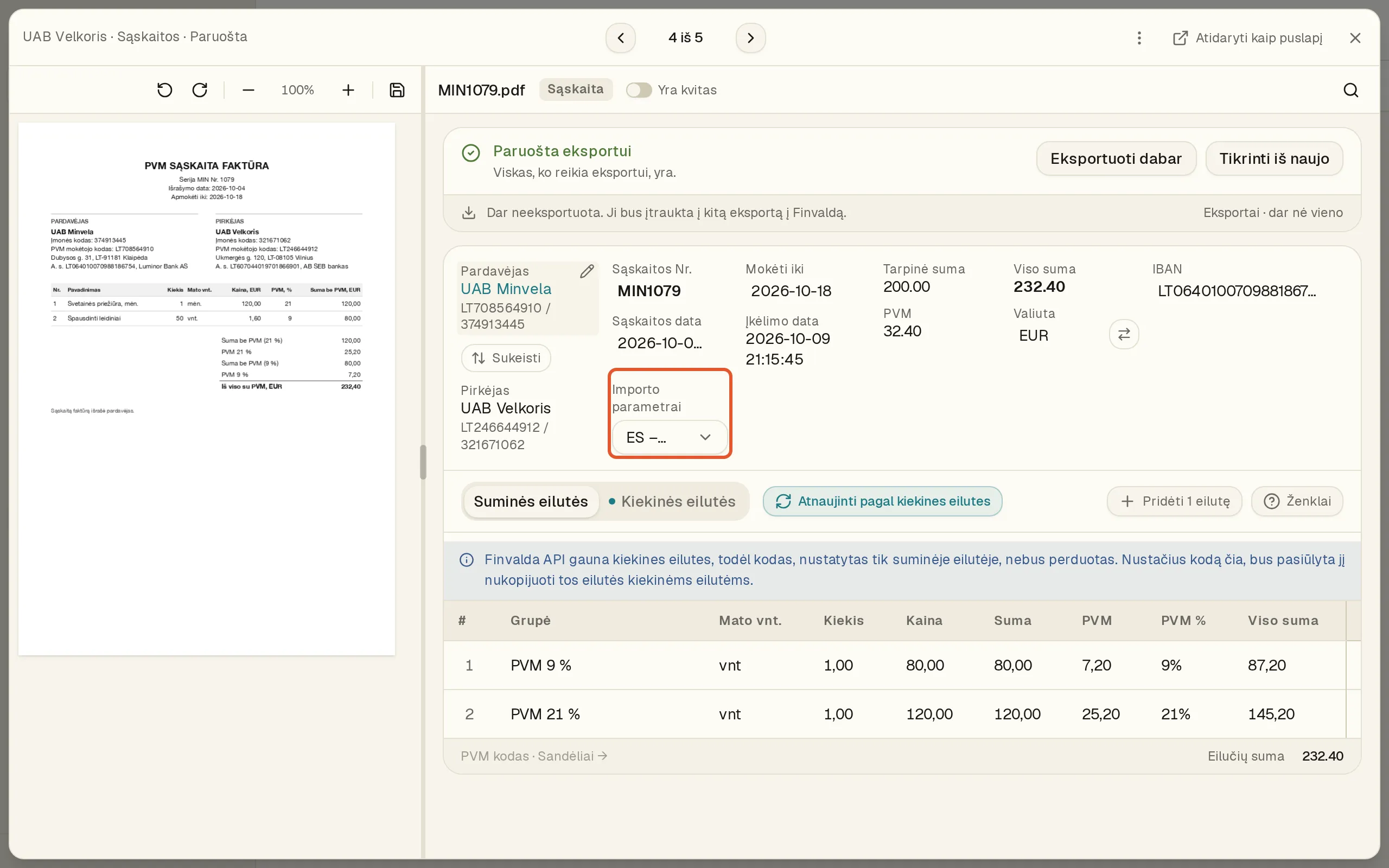The width and height of the screenshot is (1389, 868).
Task: Switch to Suminės eilutės tab
Action: (530, 501)
